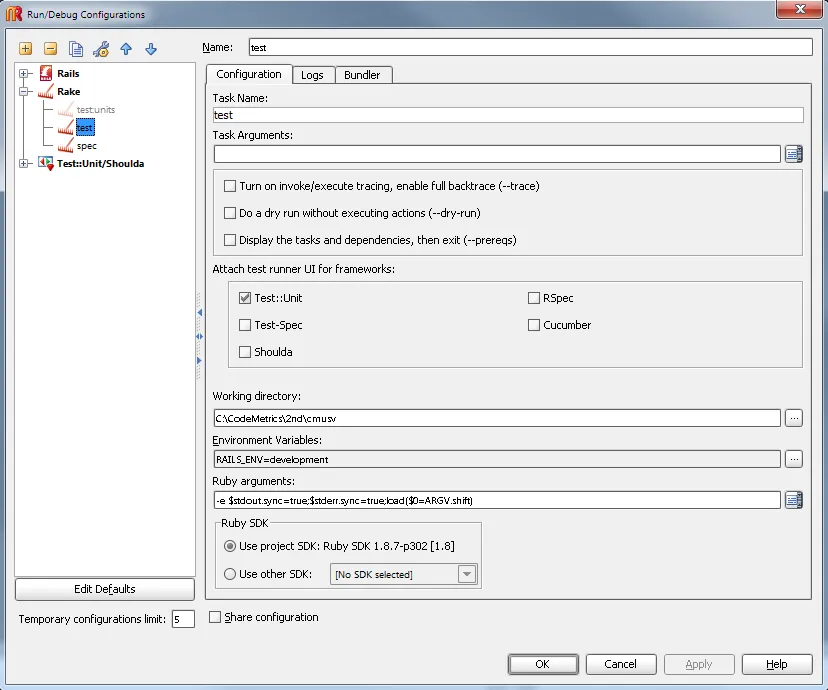
Task: Select the test configuration in tree
Action: pyautogui.click(x=84, y=128)
